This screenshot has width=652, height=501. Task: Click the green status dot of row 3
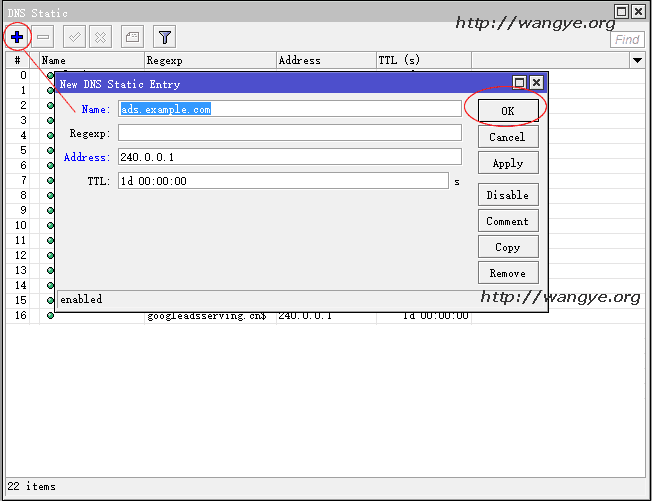tap(50, 121)
